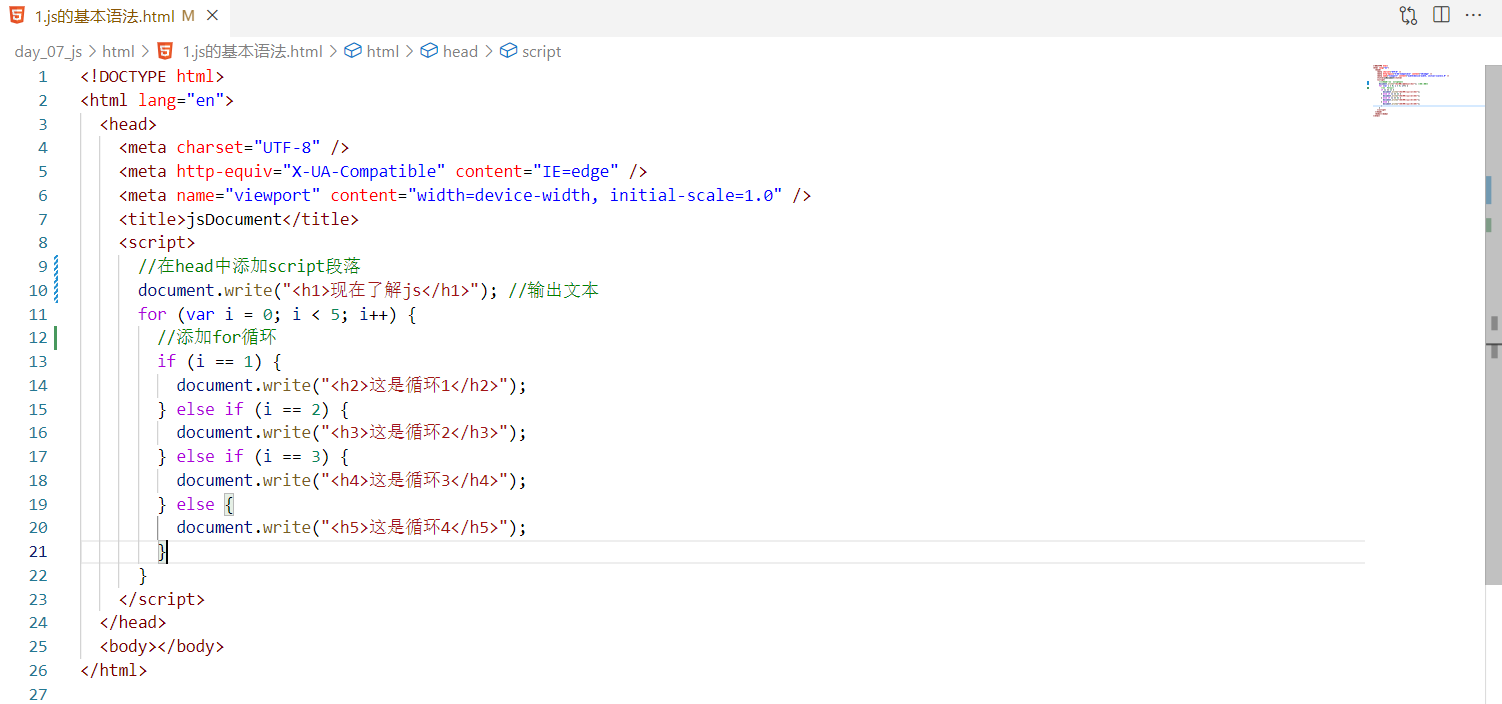Click comment //在head中添加script段落
This screenshot has width=1502, height=704.
(x=249, y=266)
